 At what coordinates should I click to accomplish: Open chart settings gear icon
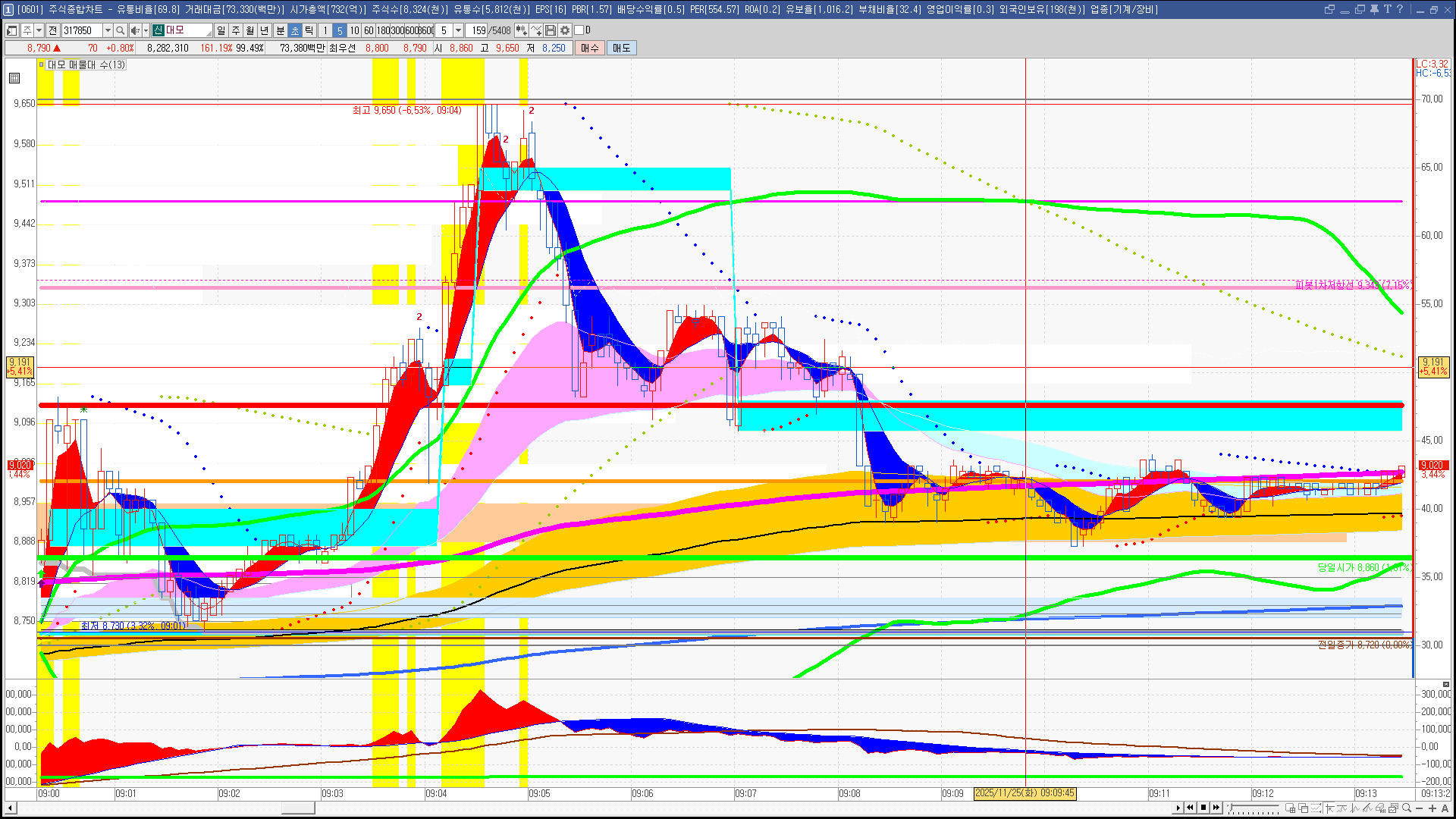click(x=565, y=30)
